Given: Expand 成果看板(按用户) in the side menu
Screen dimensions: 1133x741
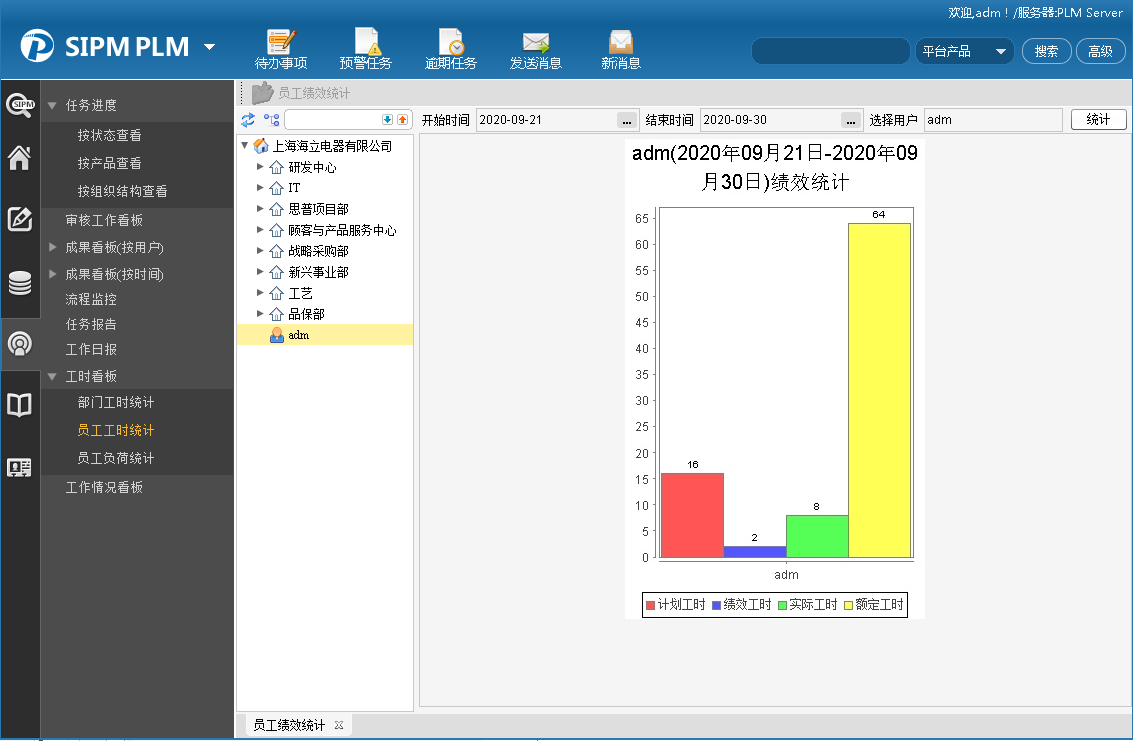Looking at the screenshot, I should [x=53, y=247].
